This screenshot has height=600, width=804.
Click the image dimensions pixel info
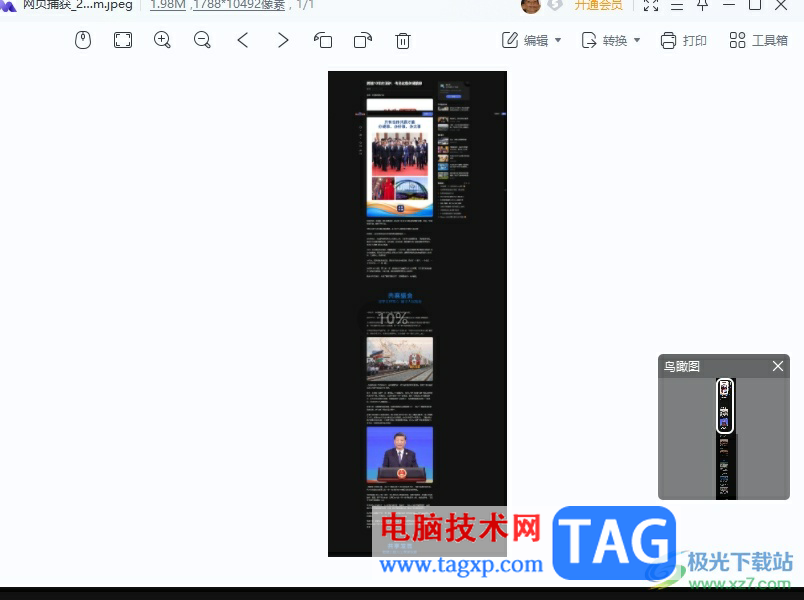click(239, 5)
